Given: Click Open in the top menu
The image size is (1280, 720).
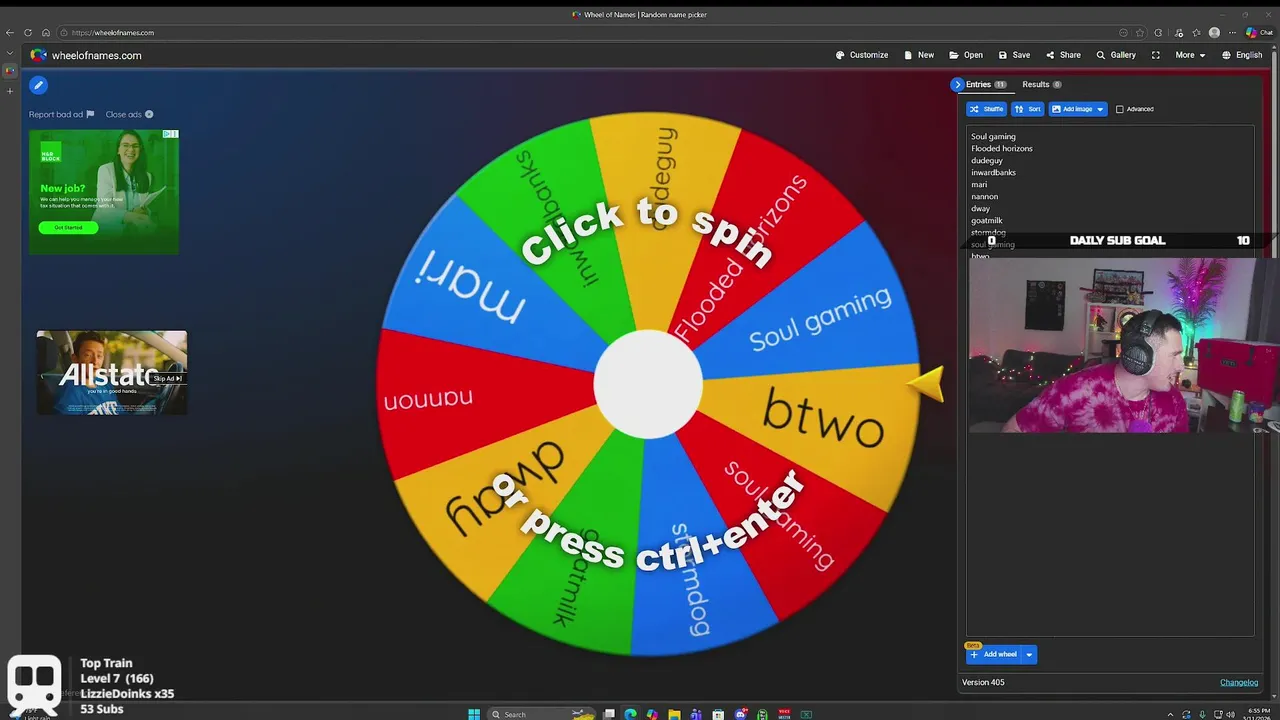Looking at the screenshot, I should (x=966, y=55).
